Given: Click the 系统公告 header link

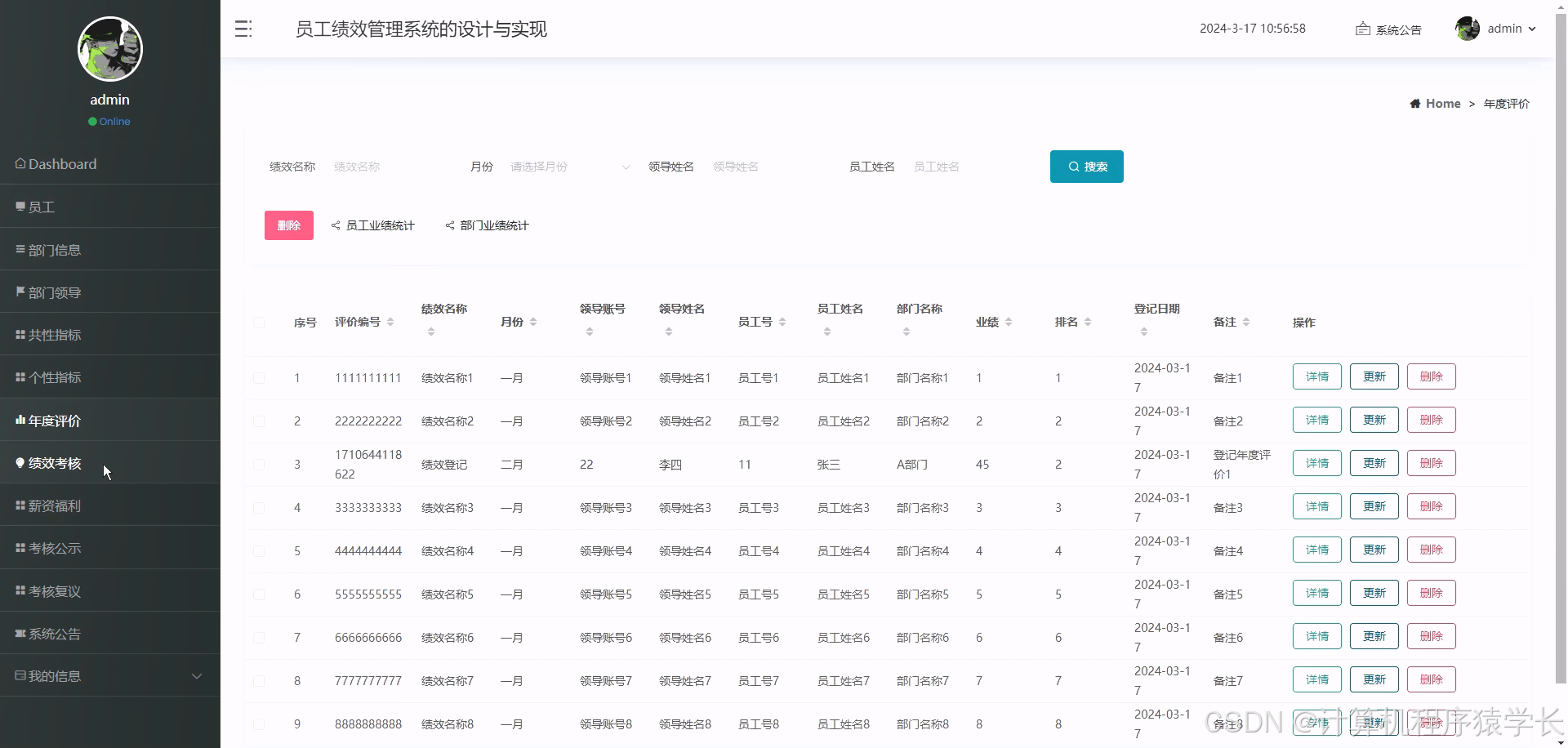Looking at the screenshot, I should tap(1388, 29).
